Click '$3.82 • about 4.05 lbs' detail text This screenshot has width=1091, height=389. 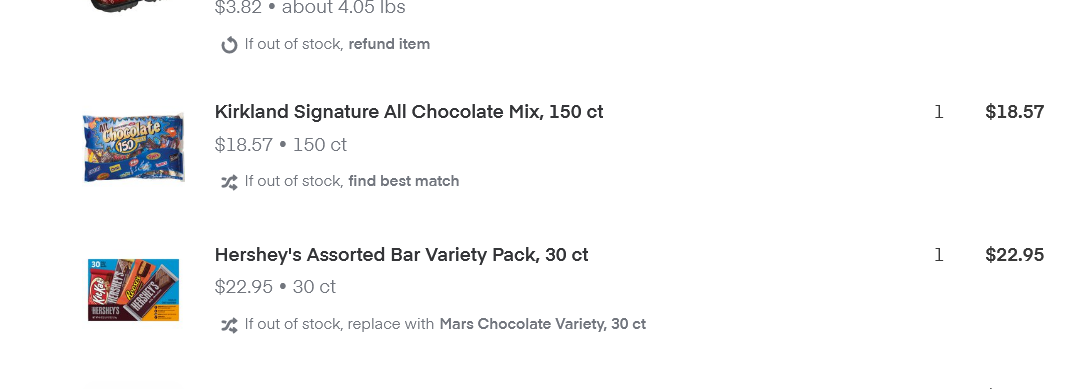310,8
